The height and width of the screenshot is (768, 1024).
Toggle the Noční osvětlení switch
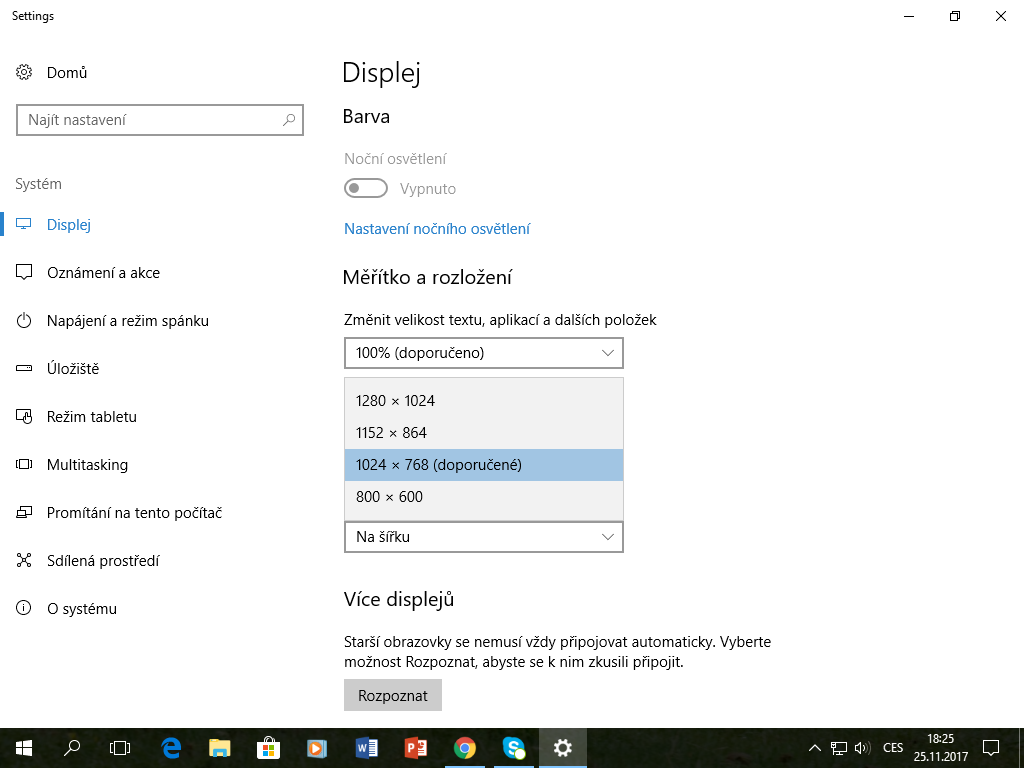[x=366, y=189]
